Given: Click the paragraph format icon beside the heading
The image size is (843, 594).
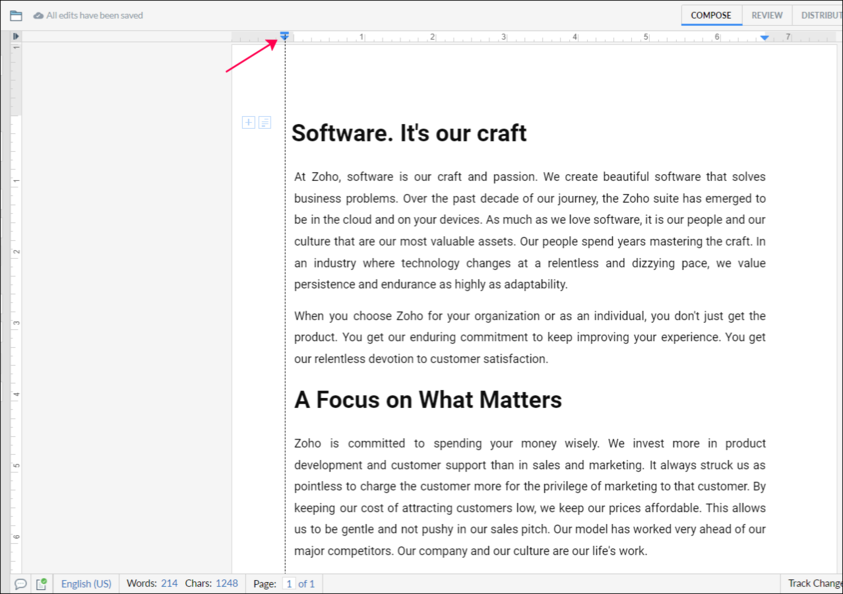Looking at the screenshot, I should 265,123.
